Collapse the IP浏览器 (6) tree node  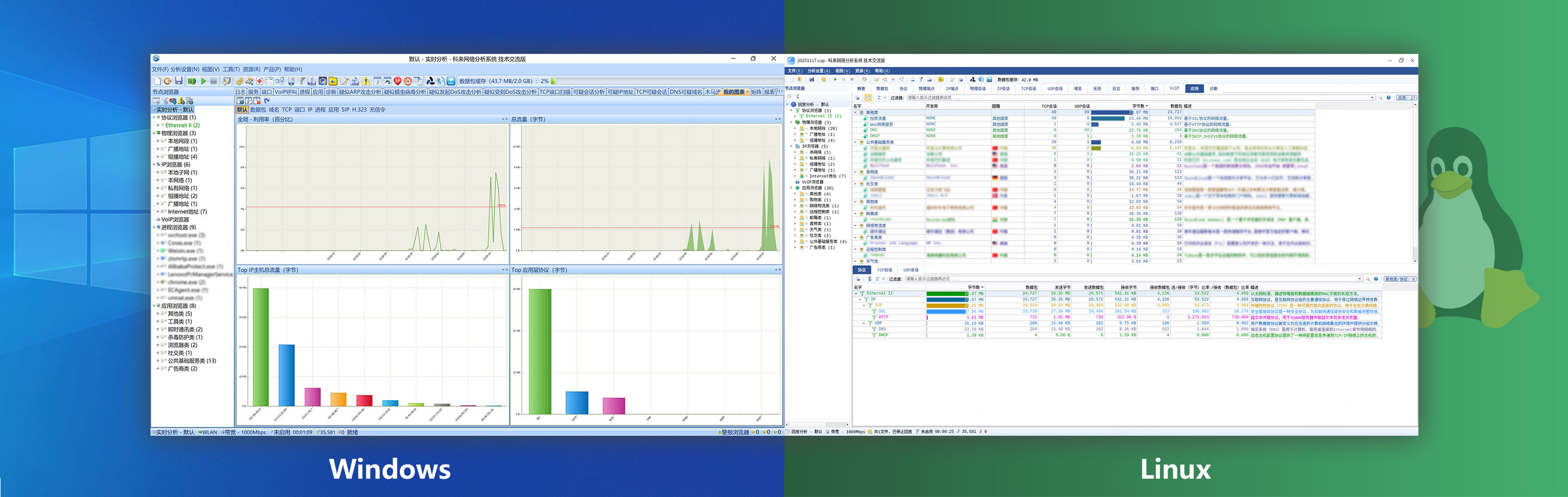point(154,165)
